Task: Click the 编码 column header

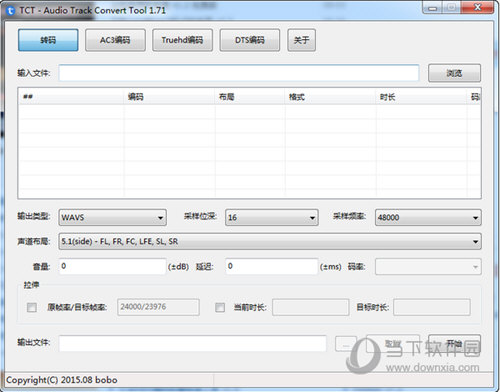Action: [169, 97]
